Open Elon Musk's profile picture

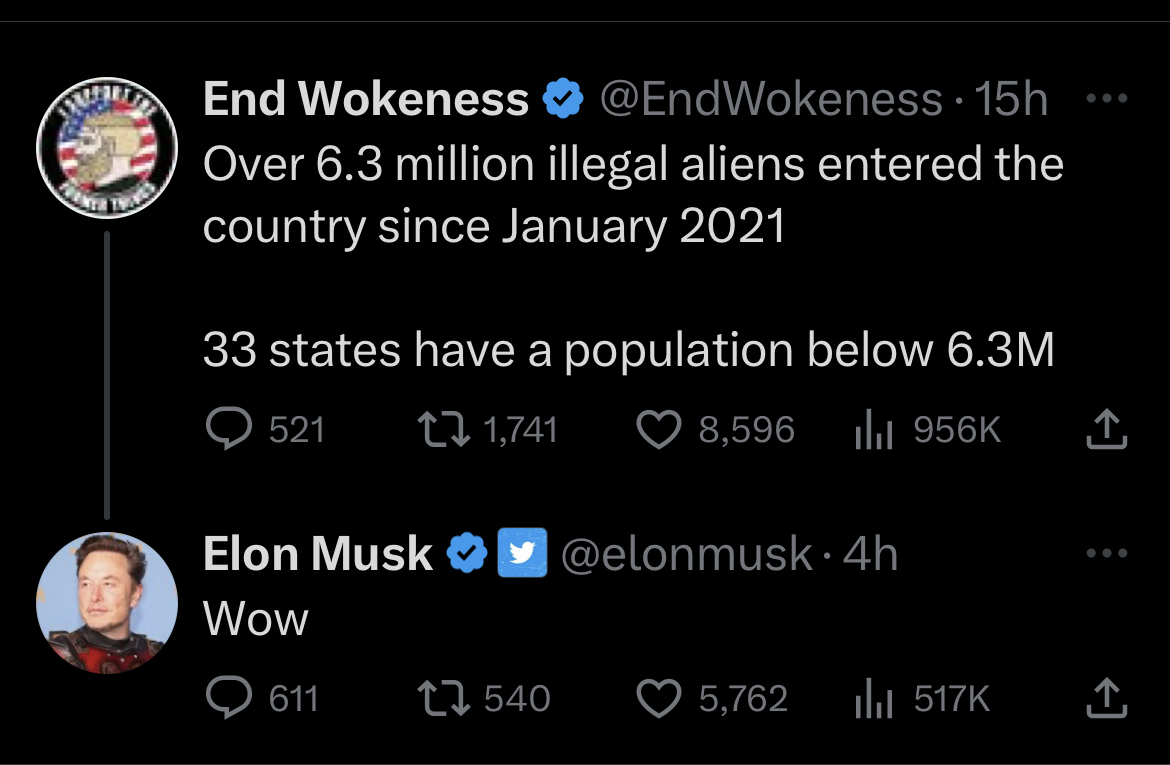[106, 602]
